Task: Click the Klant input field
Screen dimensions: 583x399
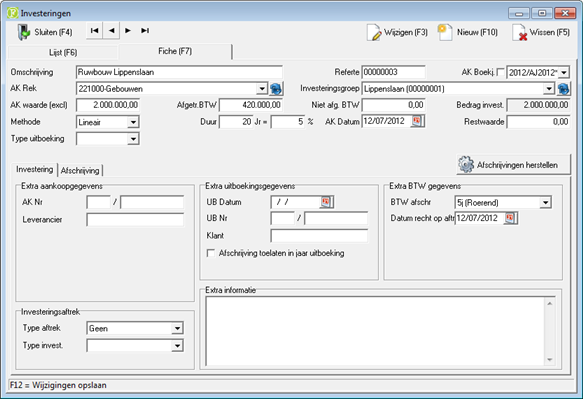Action: tap(319, 236)
